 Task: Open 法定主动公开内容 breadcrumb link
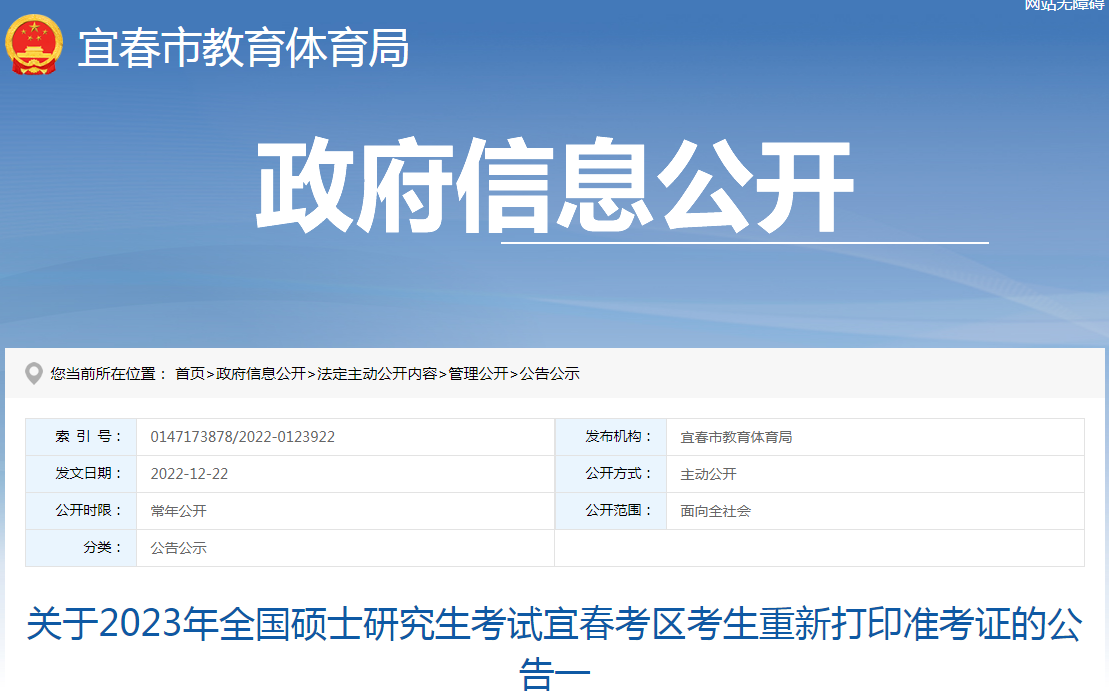click(x=377, y=373)
